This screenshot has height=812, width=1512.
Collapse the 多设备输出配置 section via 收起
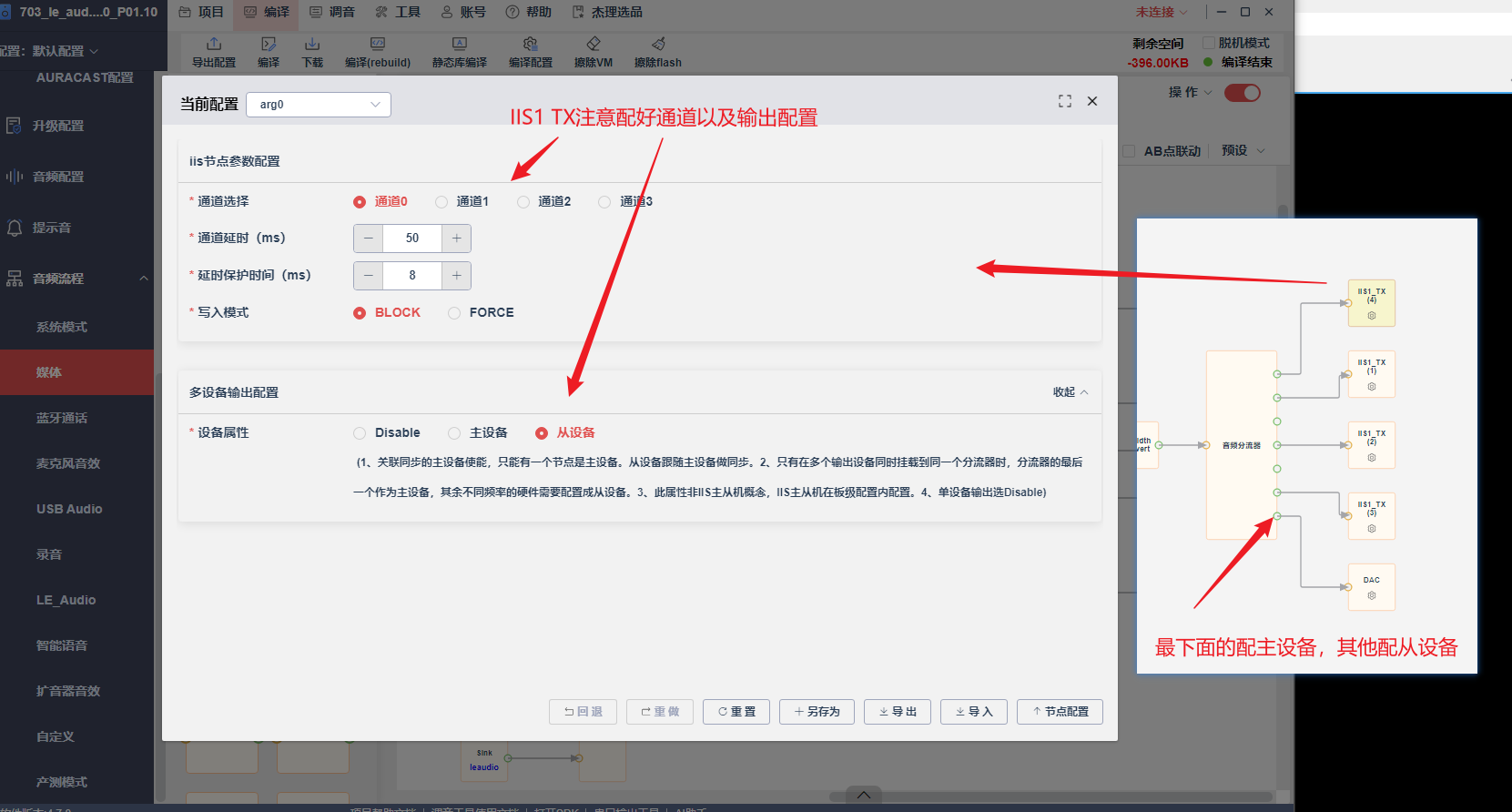pyautogui.click(x=1071, y=392)
